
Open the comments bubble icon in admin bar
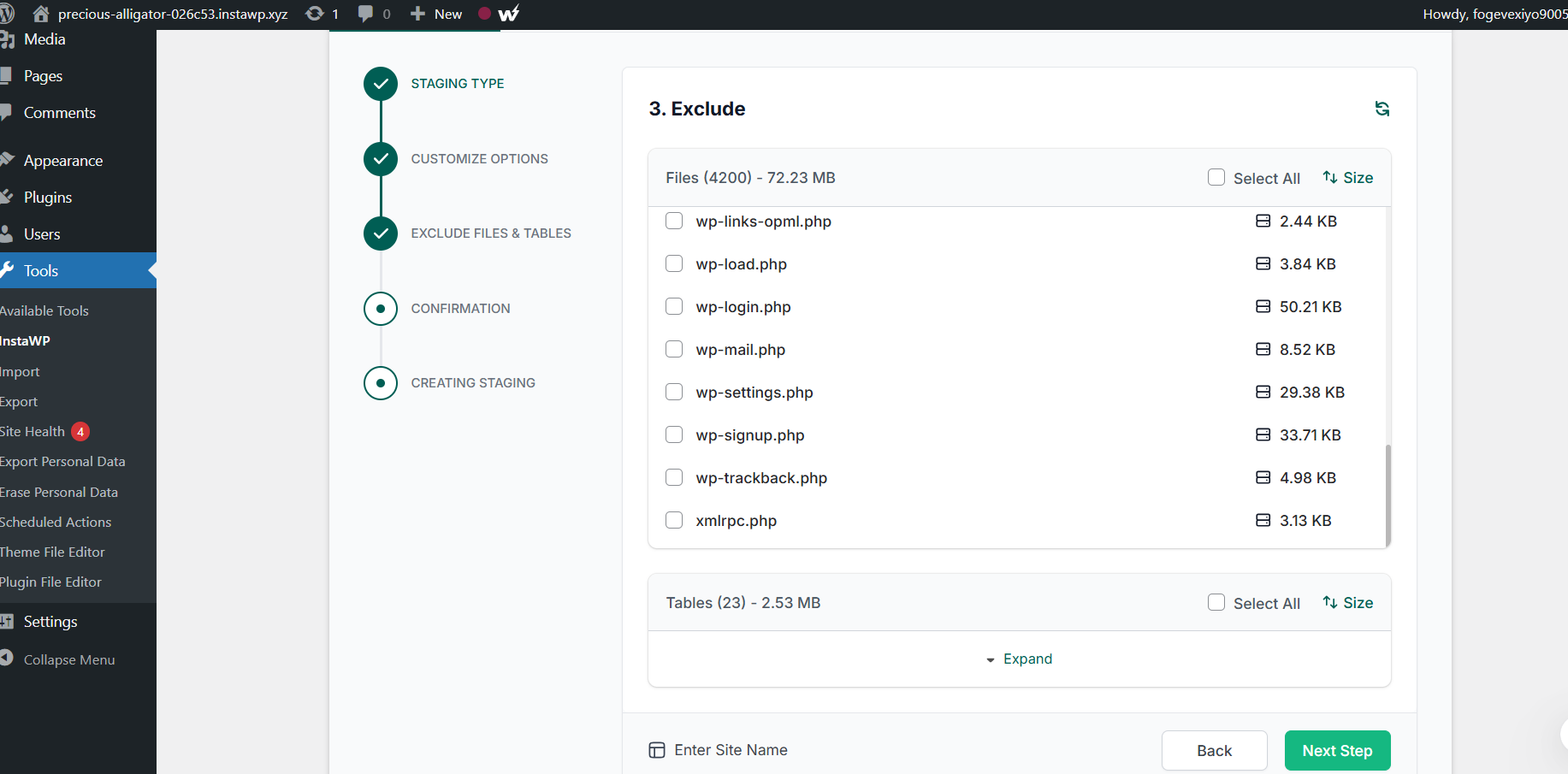(365, 14)
